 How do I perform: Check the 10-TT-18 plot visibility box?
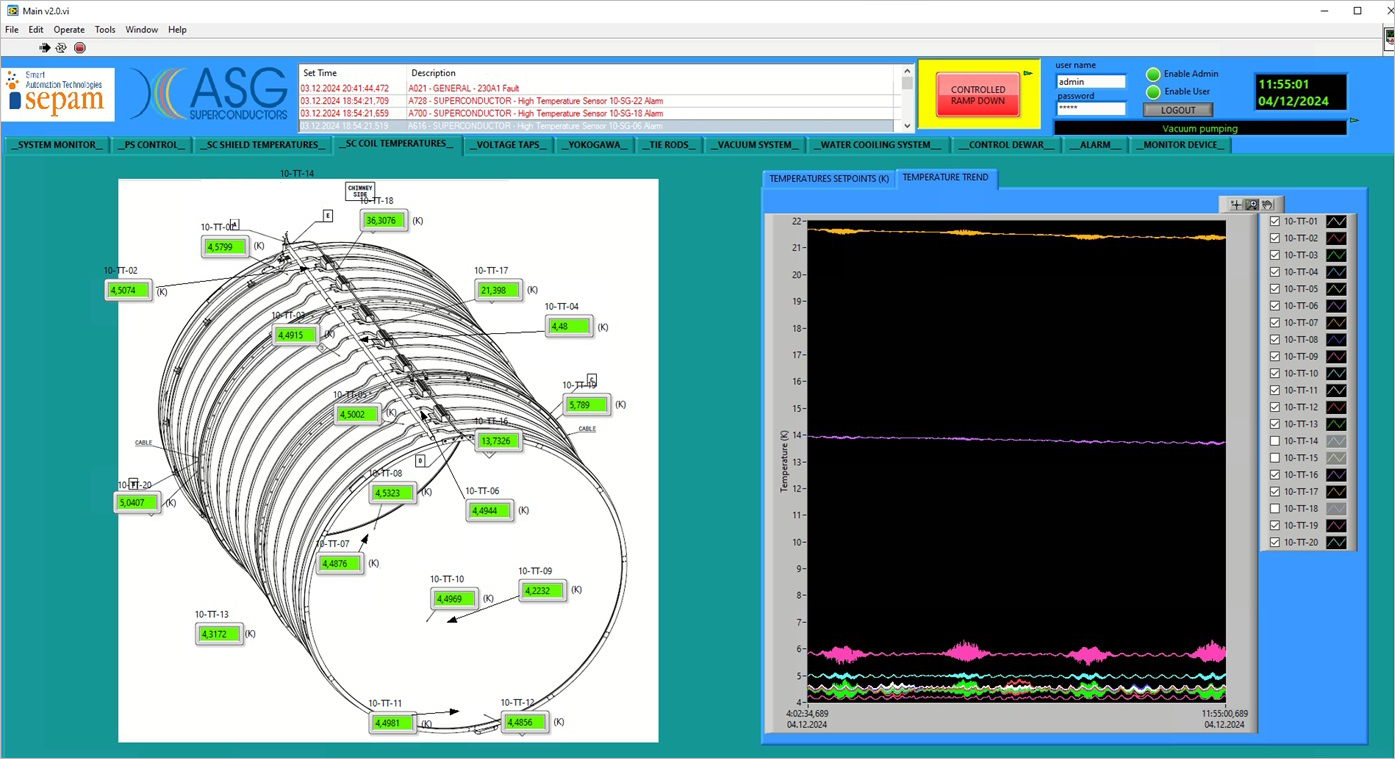click(1274, 509)
